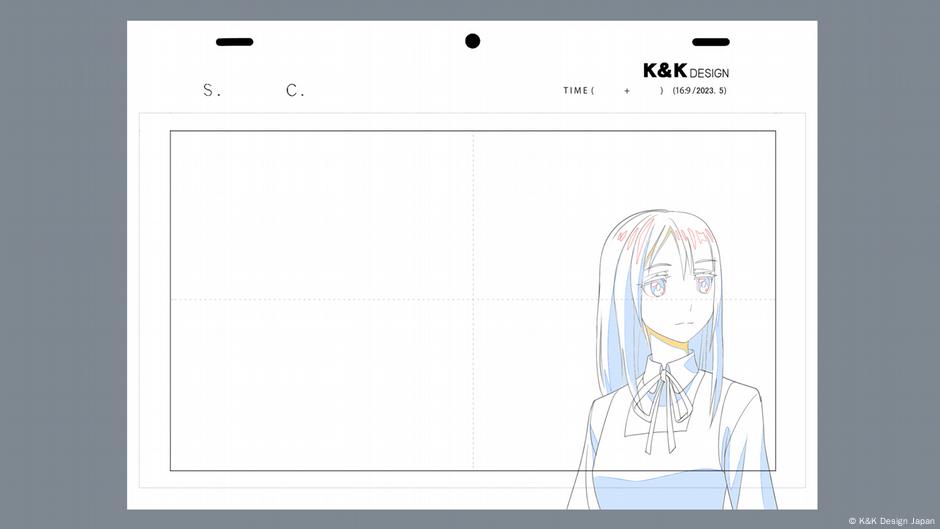Viewport: 940px width, 529px height.
Task: Click the "TIME" field label
Action: coord(576,91)
